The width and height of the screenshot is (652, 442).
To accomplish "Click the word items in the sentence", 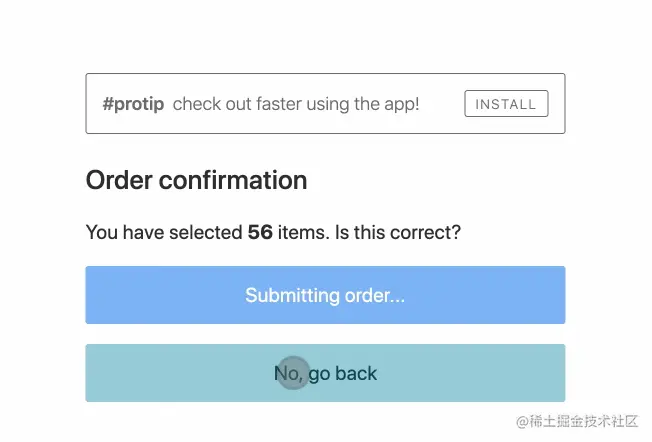I will tap(300, 233).
